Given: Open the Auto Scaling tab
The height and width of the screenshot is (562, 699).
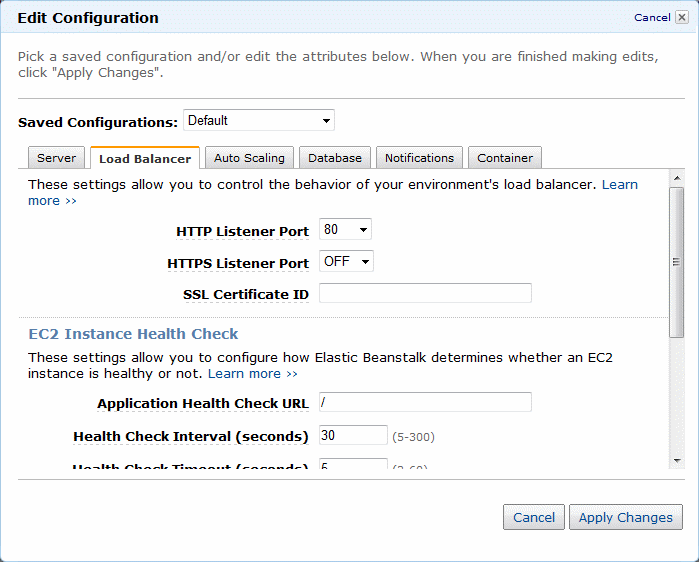Looking at the screenshot, I should pyautogui.click(x=249, y=158).
